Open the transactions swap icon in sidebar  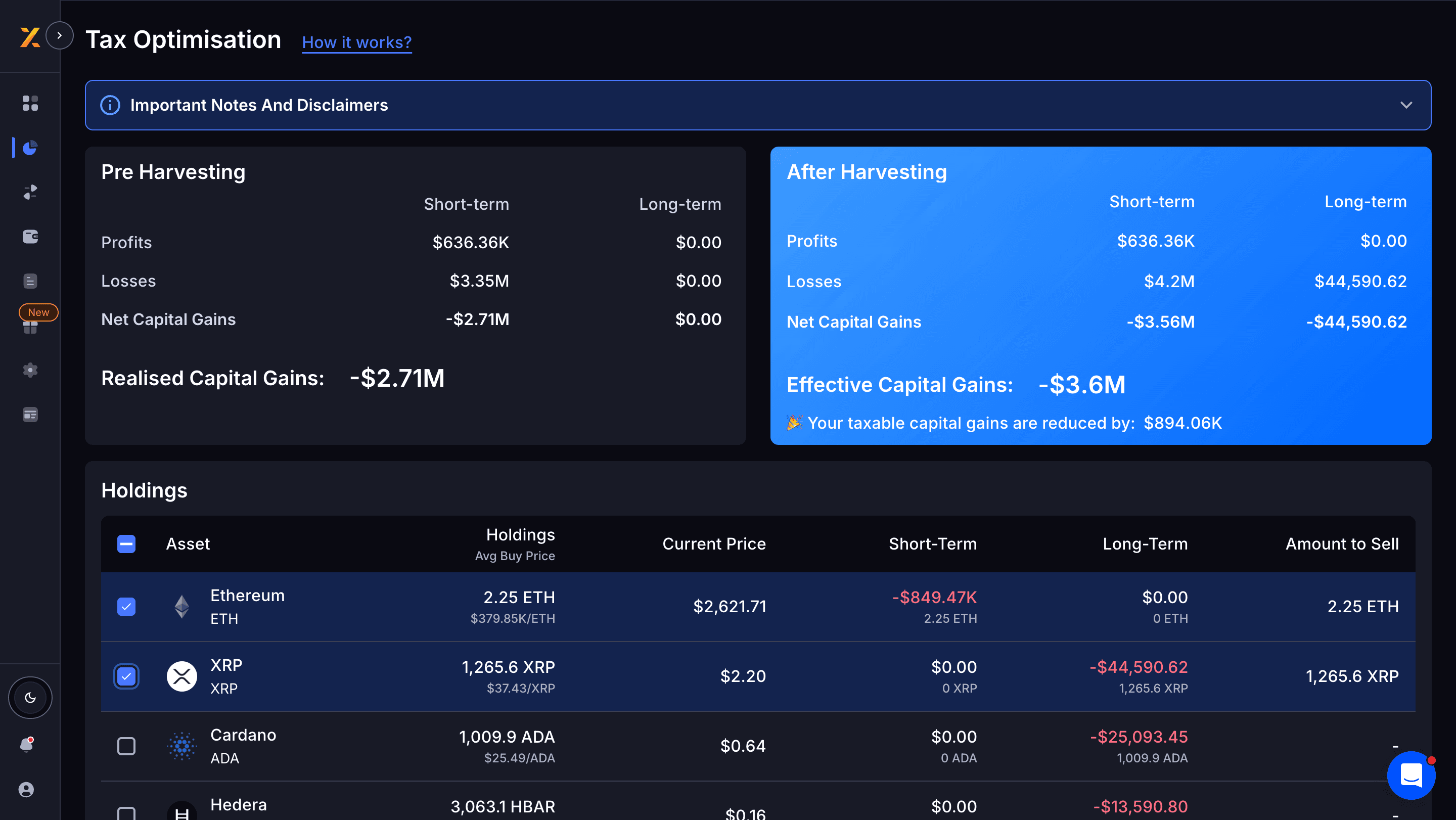click(x=30, y=192)
